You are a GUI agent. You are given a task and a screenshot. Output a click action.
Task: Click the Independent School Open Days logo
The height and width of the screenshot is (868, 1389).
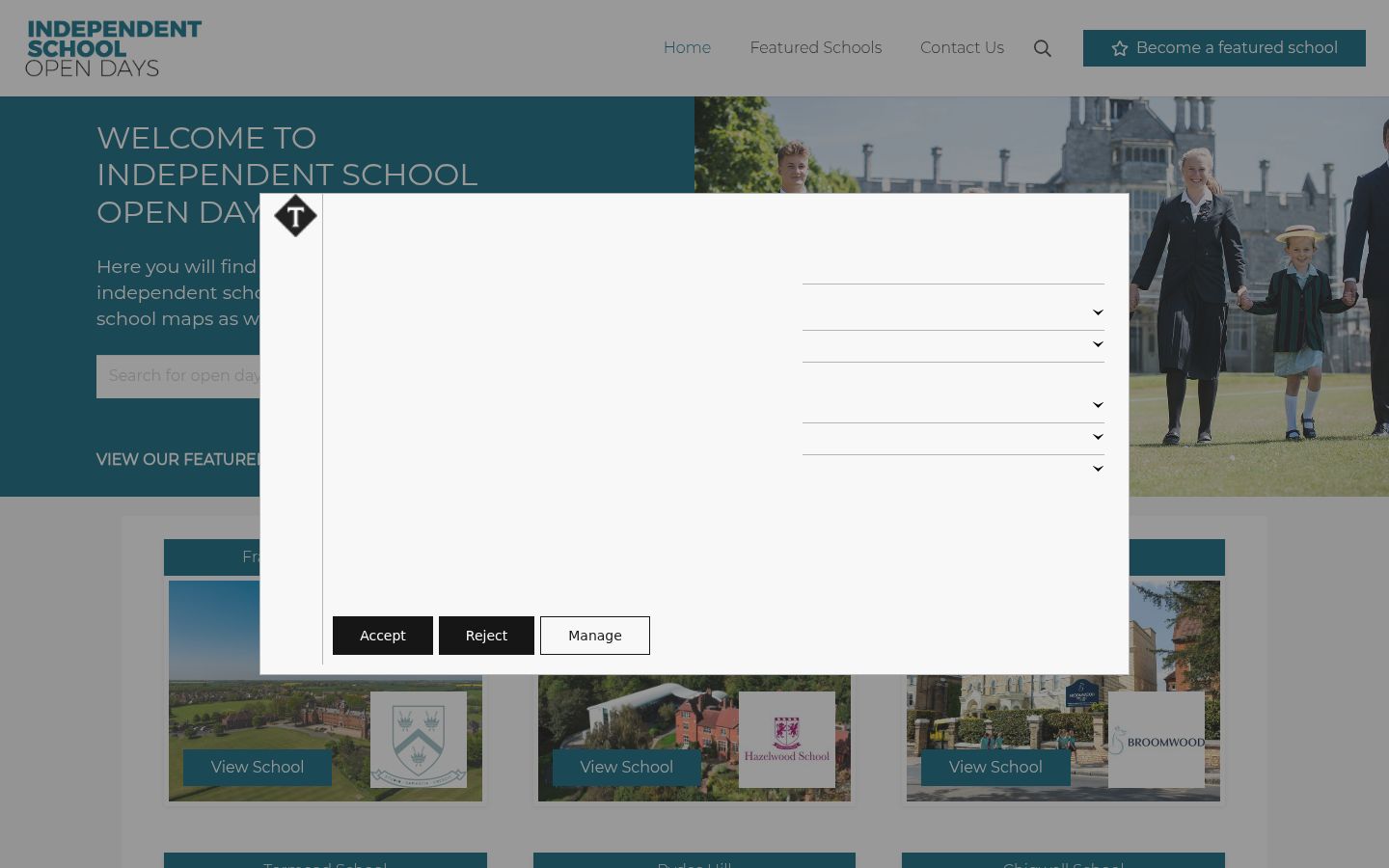(x=114, y=48)
